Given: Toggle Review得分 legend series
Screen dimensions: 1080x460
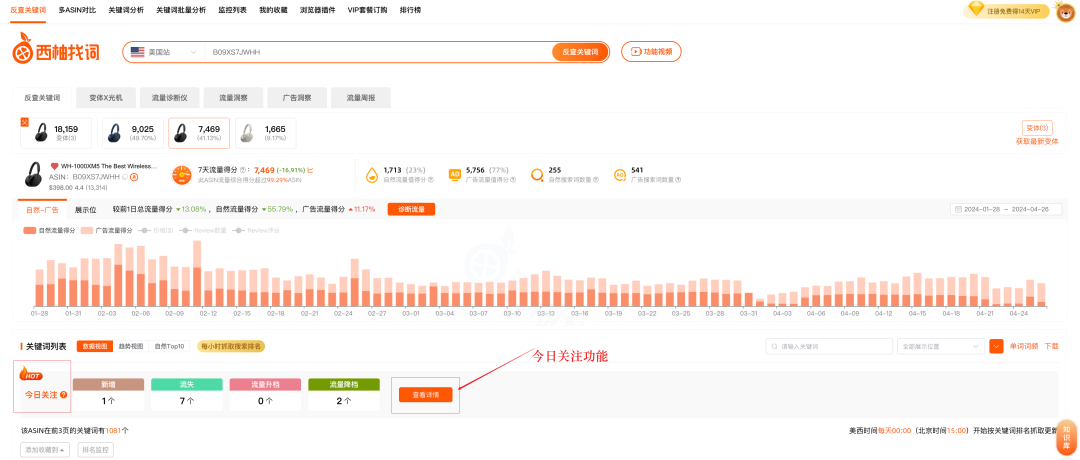Looking at the screenshot, I should tap(256, 230).
